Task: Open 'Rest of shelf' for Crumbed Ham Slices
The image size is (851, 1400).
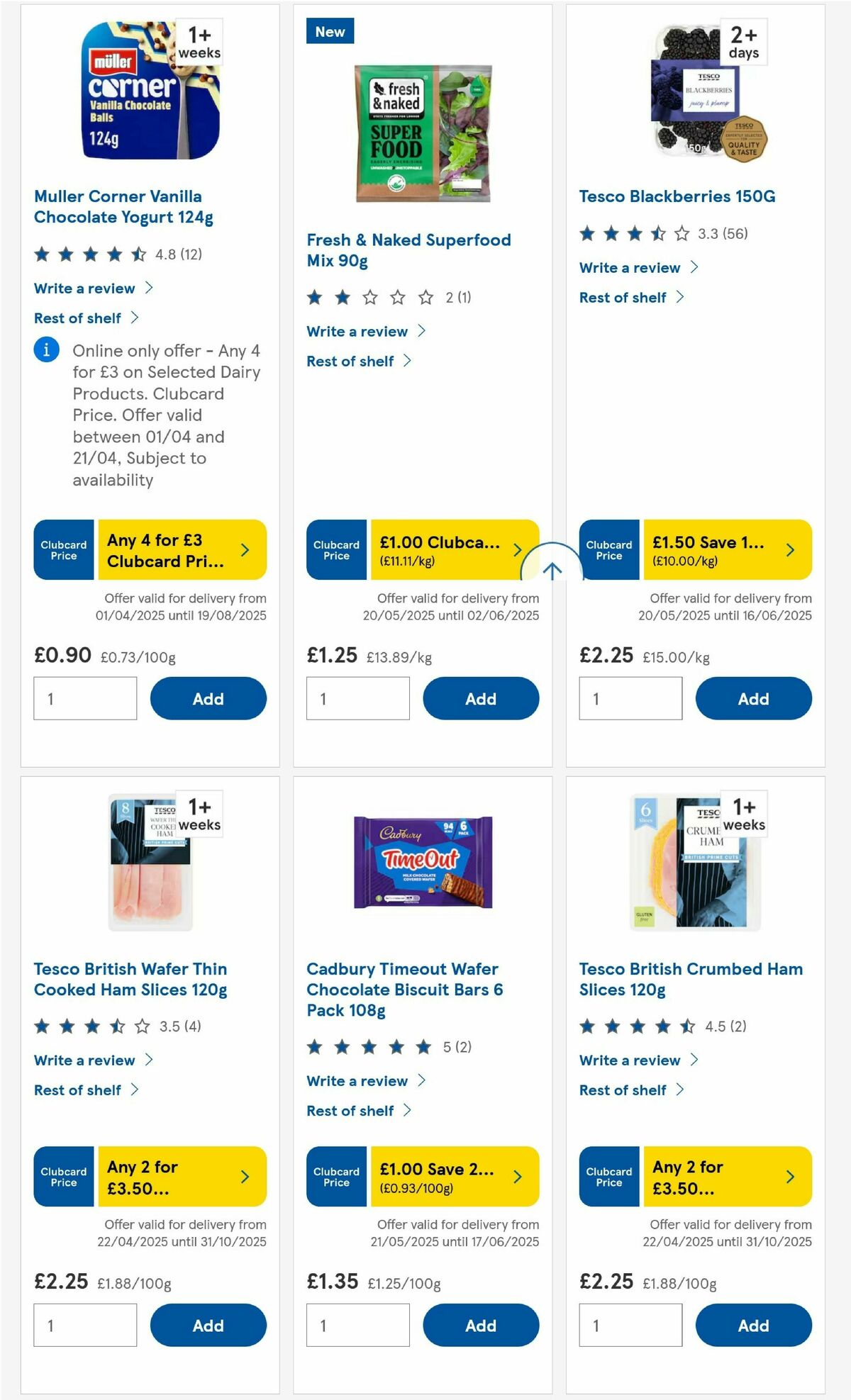Action: [622, 1090]
